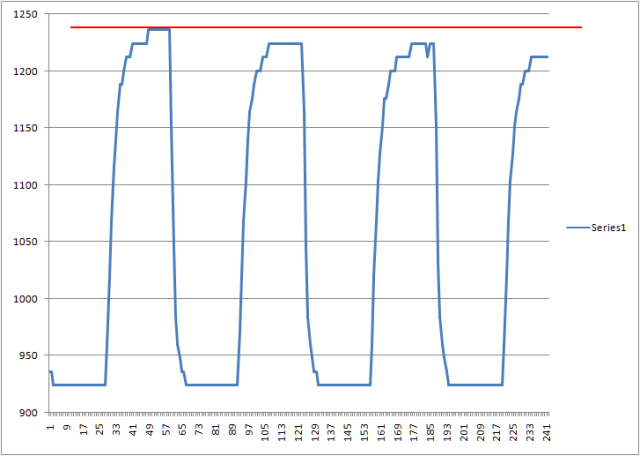Click the Series1 legend label
This screenshot has height=456, width=640.
(606, 228)
